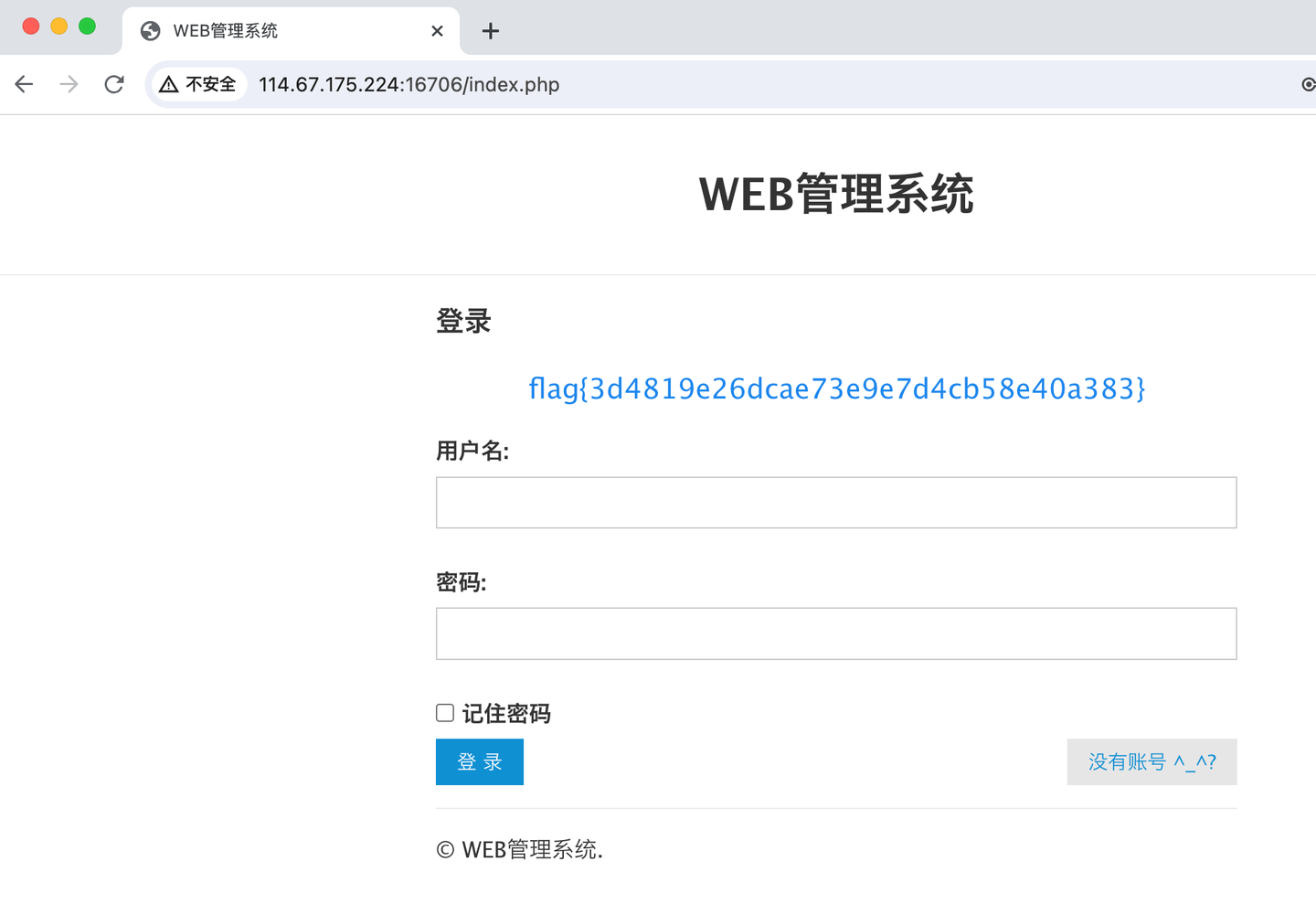This screenshot has height=904, width=1316.
Task: Click the browser forward arrow icon
Action: (69, 84)
